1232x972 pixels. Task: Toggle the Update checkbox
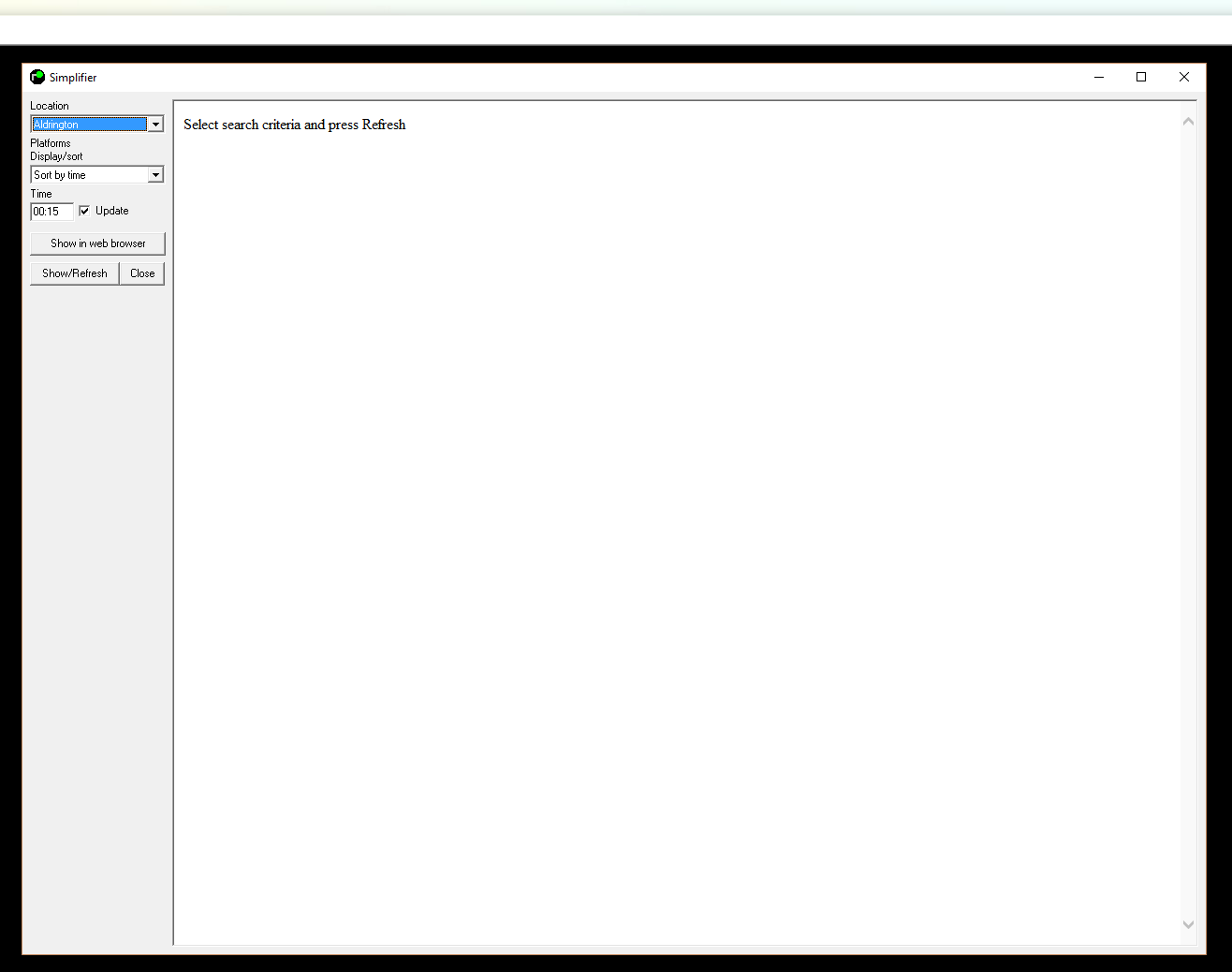click(84, 211)
